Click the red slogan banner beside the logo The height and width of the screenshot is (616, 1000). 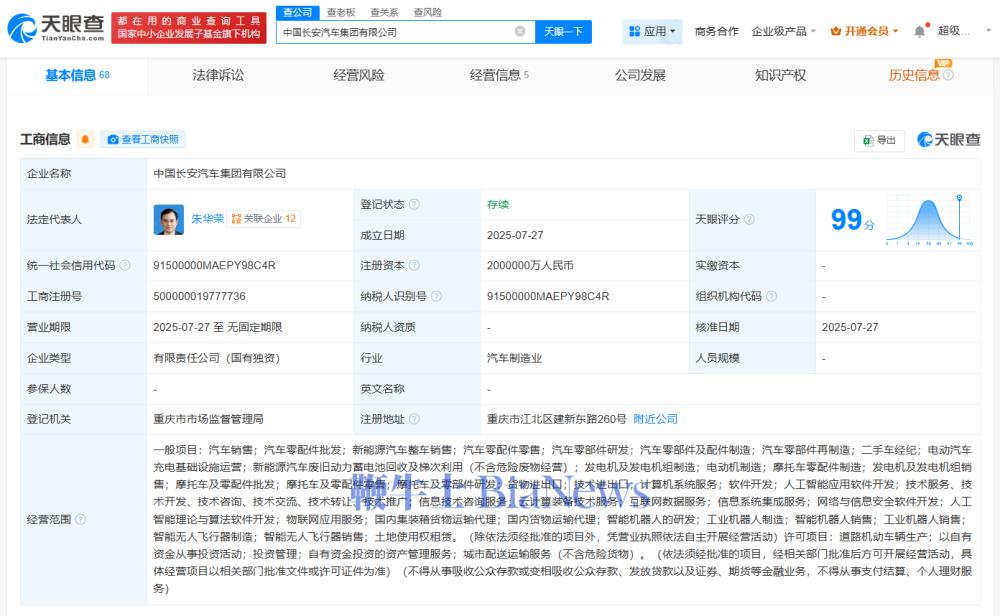point(189,27)
